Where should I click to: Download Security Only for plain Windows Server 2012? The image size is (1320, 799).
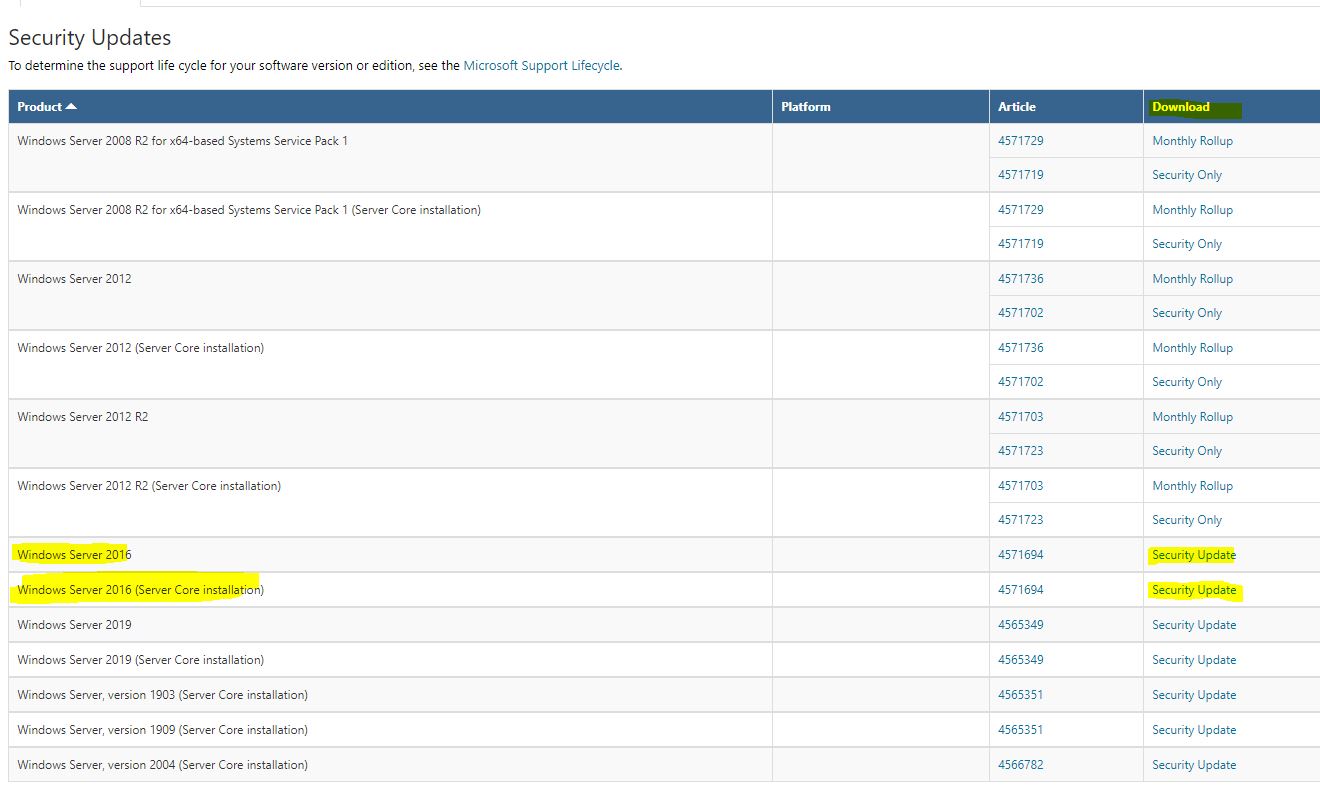tap(1187, 313)
